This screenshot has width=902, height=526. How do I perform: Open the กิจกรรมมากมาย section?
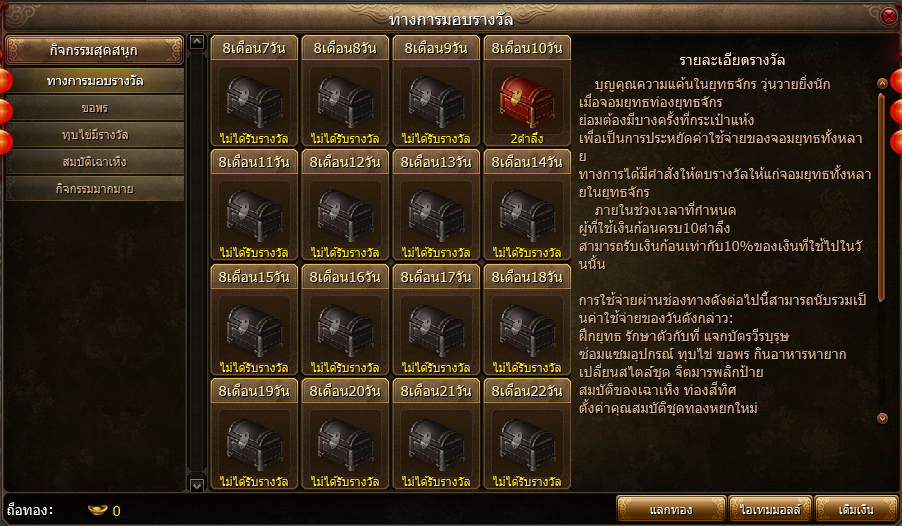click(x=95, y=189)
